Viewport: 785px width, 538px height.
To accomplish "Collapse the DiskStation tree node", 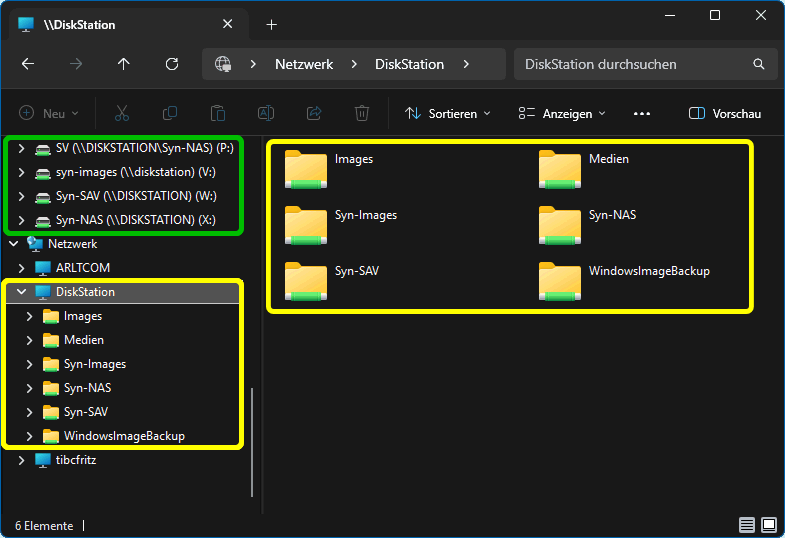I will pyautogui.click(x=21, y=292).
